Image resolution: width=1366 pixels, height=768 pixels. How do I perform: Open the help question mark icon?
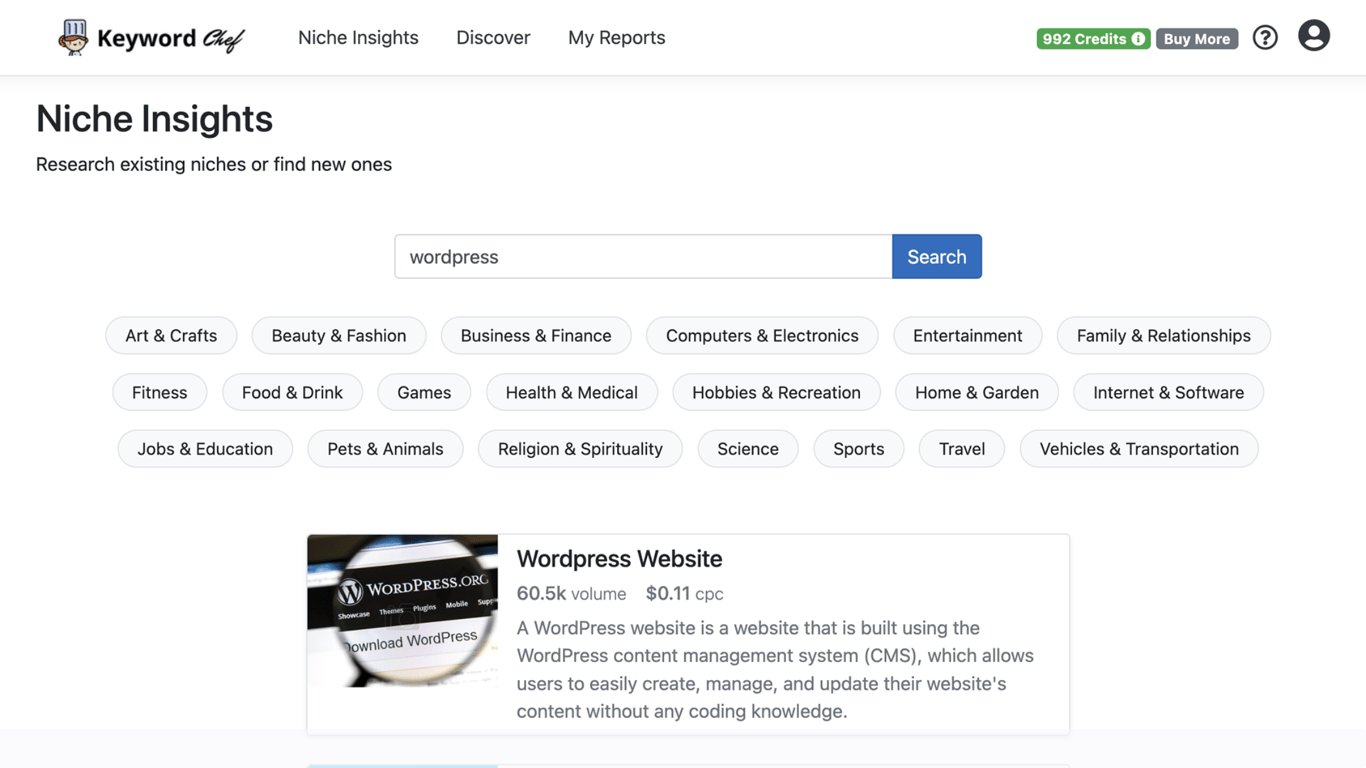tap(1265, 38)
